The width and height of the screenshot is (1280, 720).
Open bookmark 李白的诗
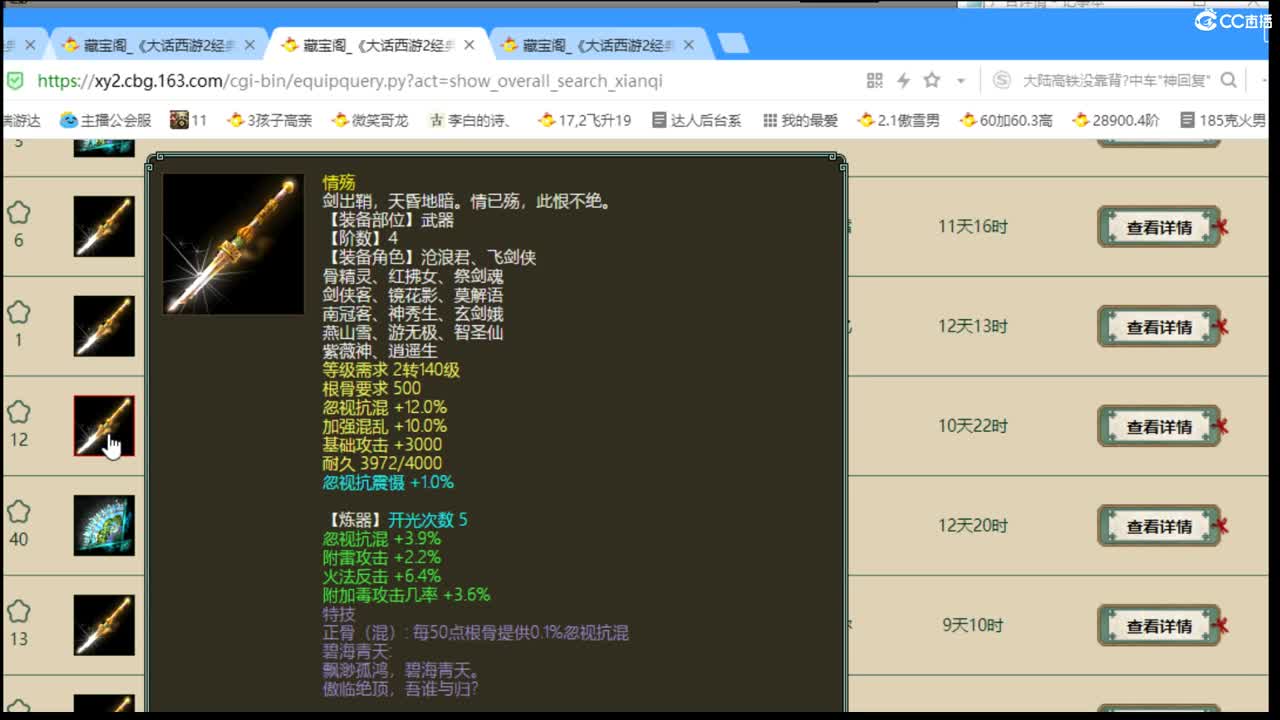470,120
